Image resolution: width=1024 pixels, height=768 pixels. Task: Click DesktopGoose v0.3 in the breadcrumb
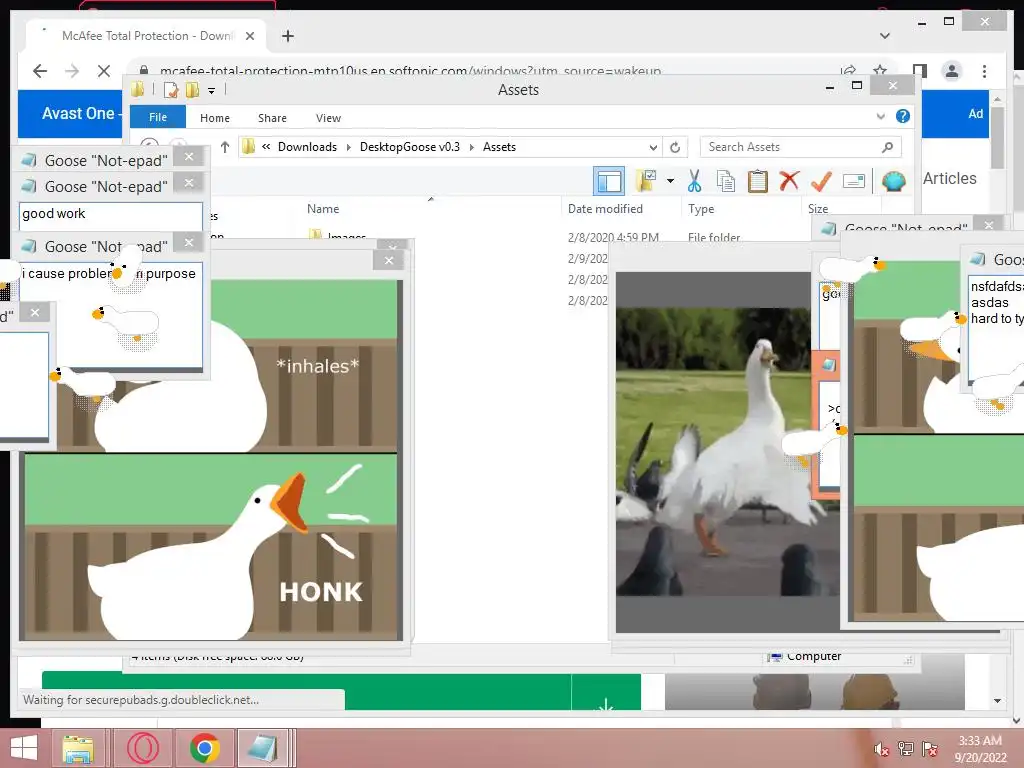point(410,147)
